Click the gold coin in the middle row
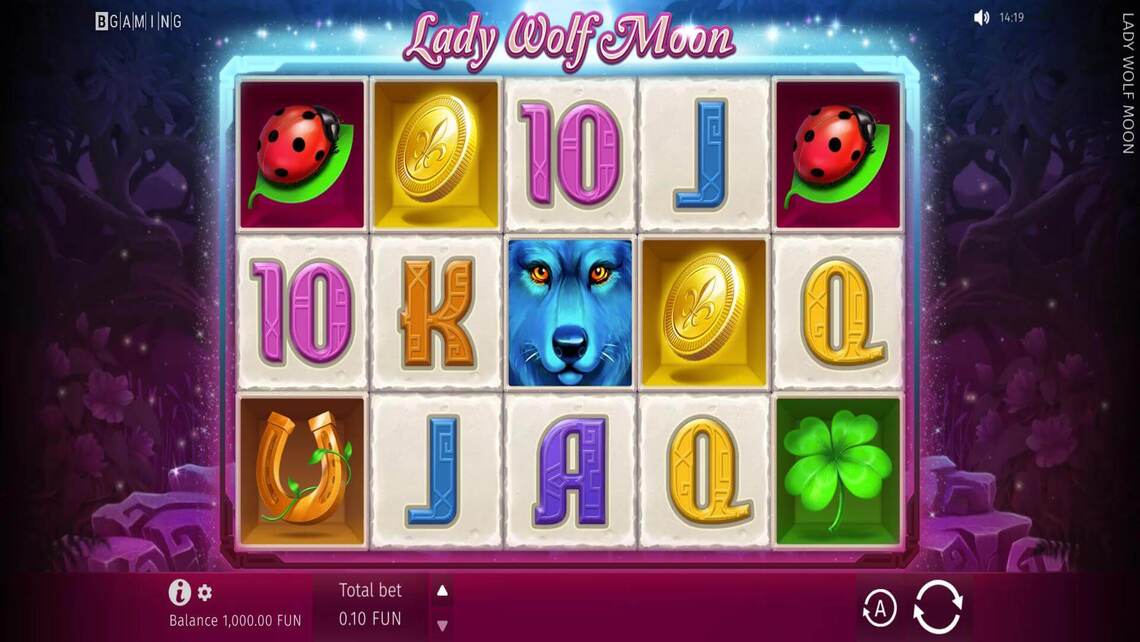The image size is (1140, 642). click(704, 313)
